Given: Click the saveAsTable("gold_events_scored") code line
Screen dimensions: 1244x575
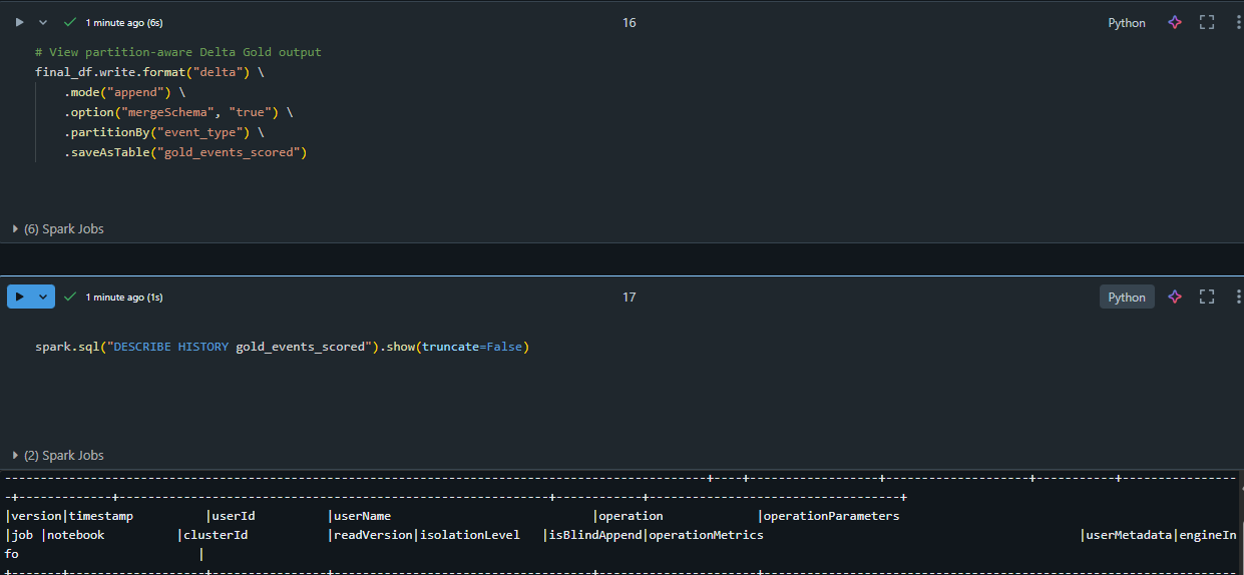Looking at the screenshot, I should click(186, 152).
